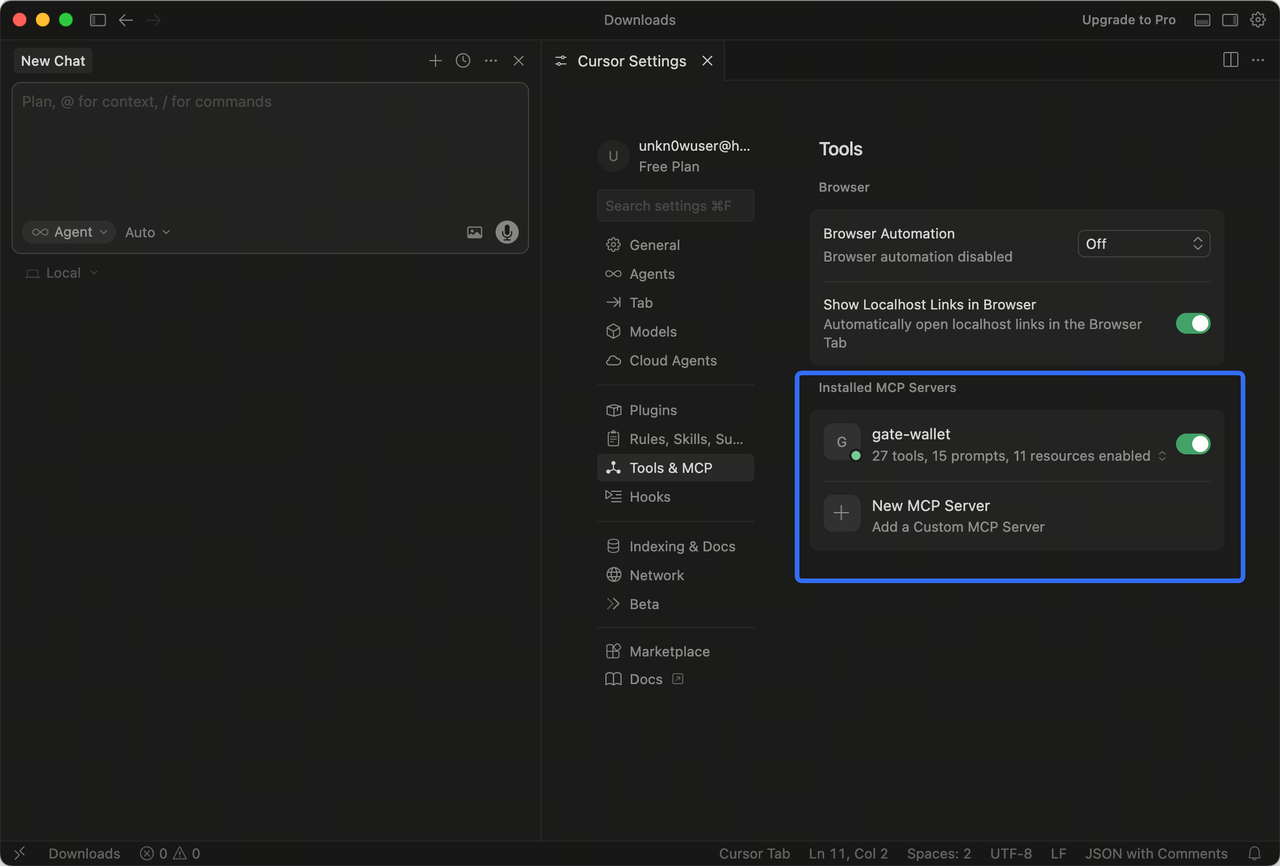Open the Models settings section
The image size is (1280, 866).
[653, 332]
